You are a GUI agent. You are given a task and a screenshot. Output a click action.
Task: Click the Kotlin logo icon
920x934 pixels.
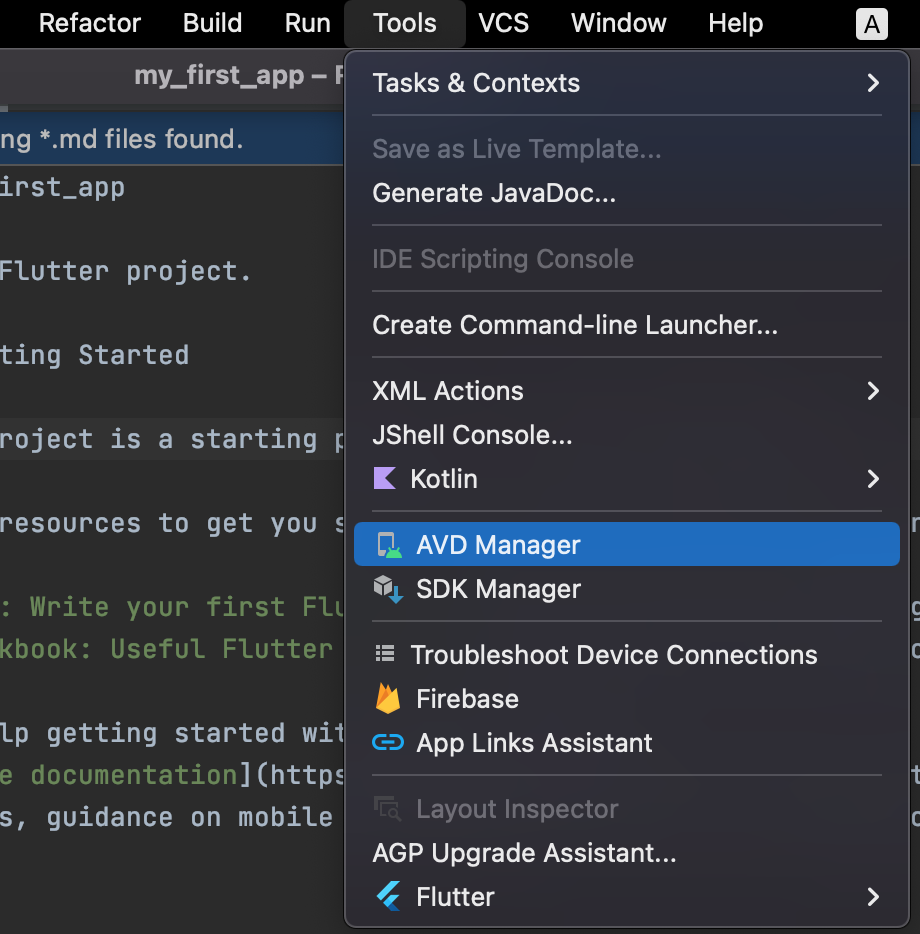pyautogui.click(x=384, y=478)
